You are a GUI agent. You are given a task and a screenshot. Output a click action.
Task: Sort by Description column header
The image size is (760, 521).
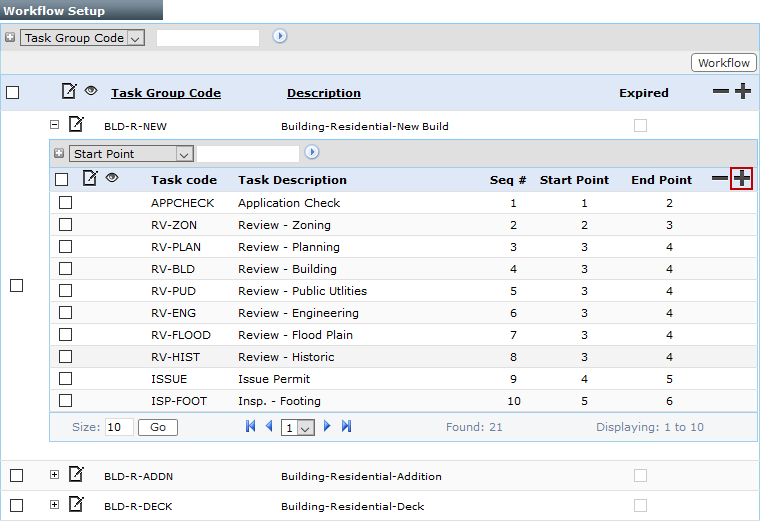pos(323,93)
